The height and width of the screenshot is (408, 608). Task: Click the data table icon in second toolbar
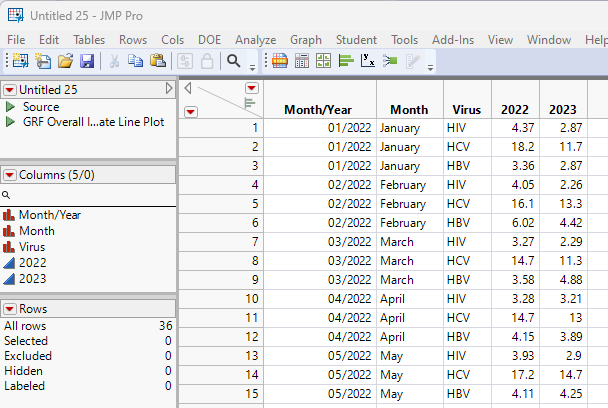[280, 61]
